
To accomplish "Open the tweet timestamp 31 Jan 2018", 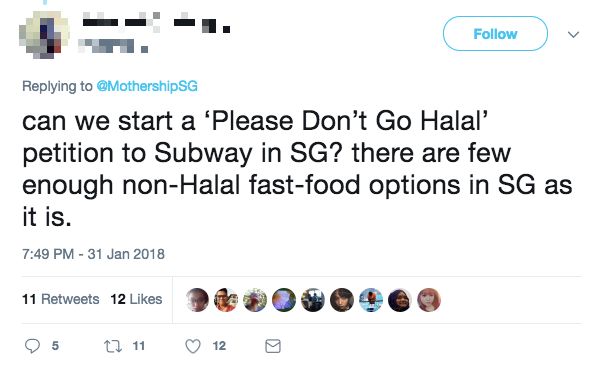I will [93, 254].
